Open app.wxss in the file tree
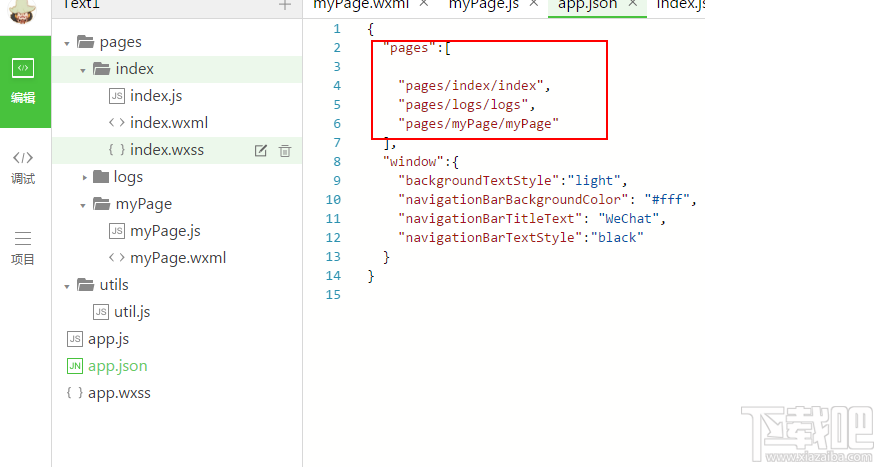This screenshot has height=467, width=881. (177, 393)
